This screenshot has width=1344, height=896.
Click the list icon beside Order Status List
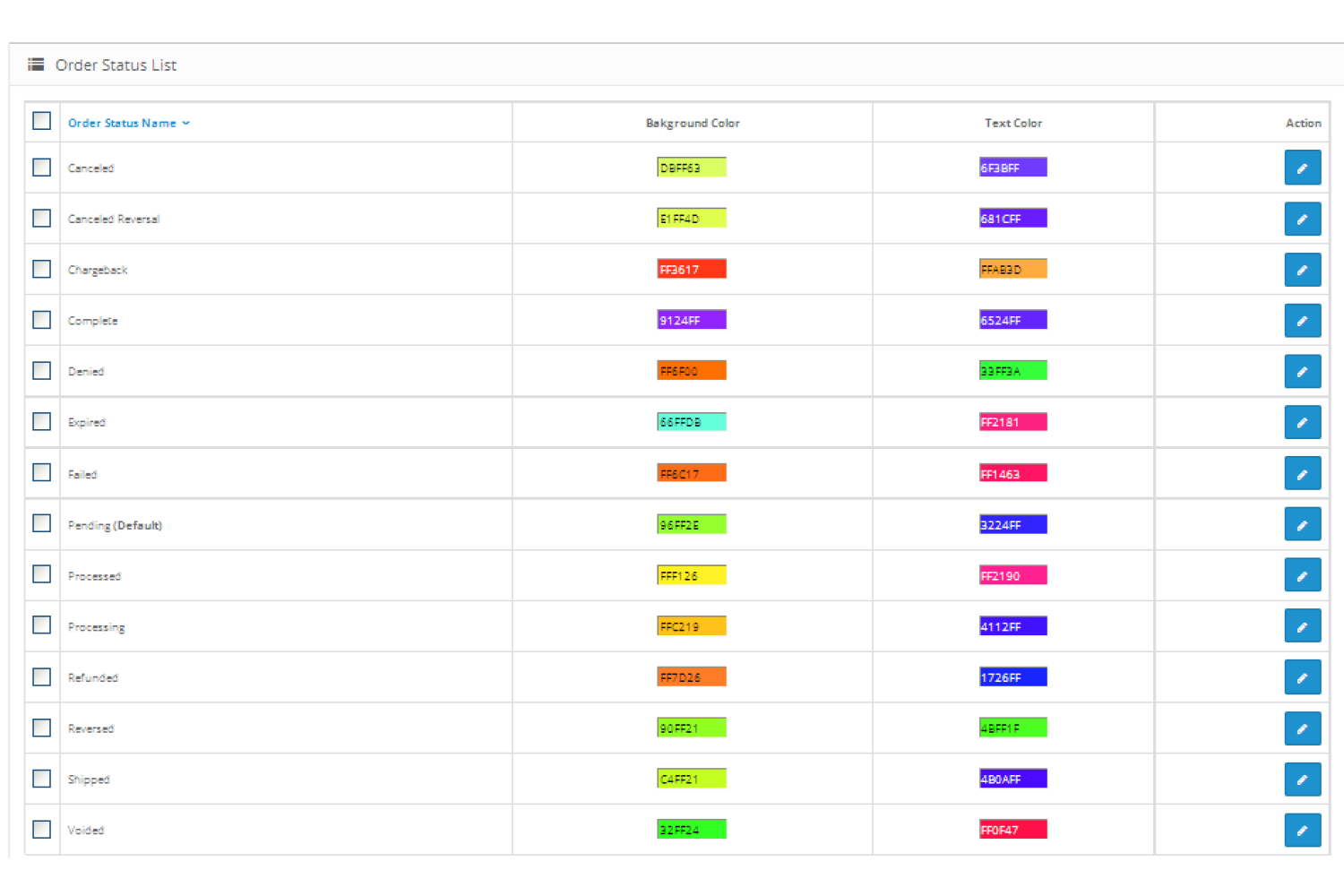pos(35,64)
